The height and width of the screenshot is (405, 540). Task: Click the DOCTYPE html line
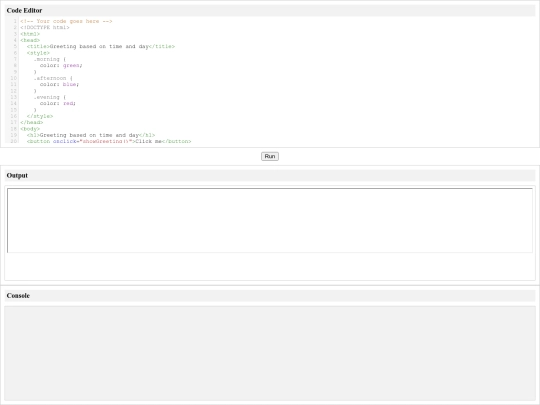pyautogui.click(x=45, y=28)
